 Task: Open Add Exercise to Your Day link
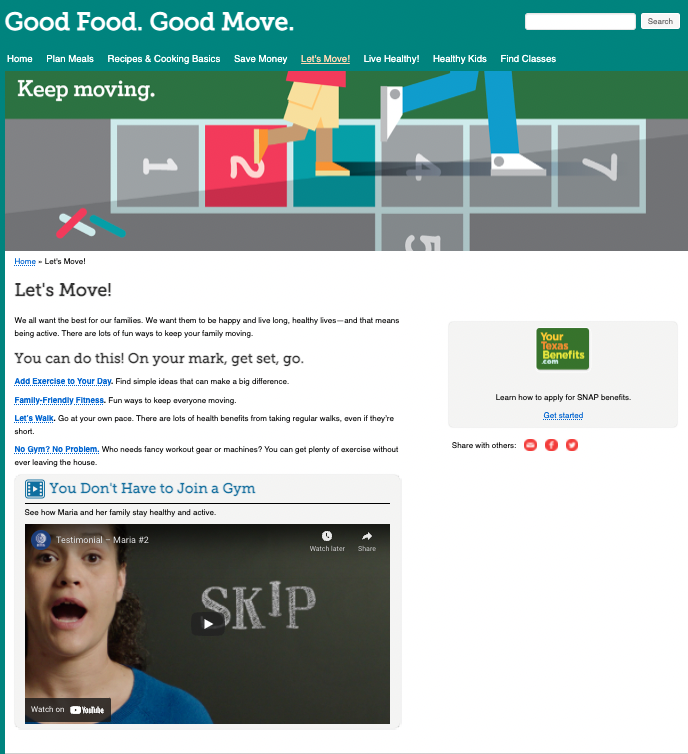(63, 381)
